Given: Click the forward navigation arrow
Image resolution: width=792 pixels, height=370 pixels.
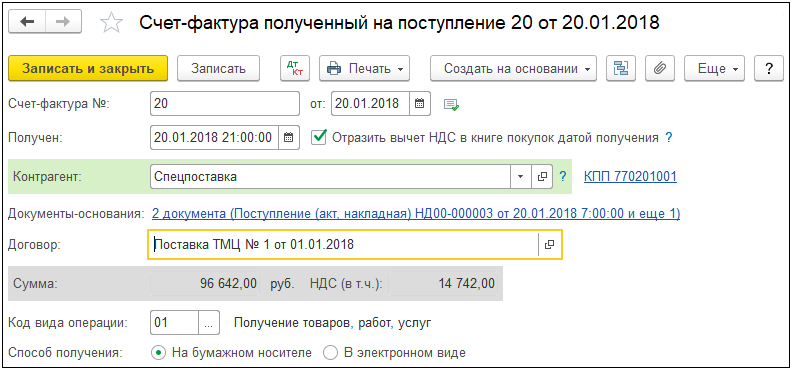Looking at the screenshot, I should pyautogui.click(x=64, y=23).
